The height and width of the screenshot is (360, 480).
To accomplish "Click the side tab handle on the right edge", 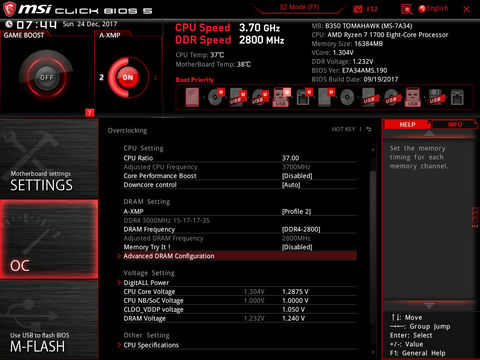I will coord(475,217).
